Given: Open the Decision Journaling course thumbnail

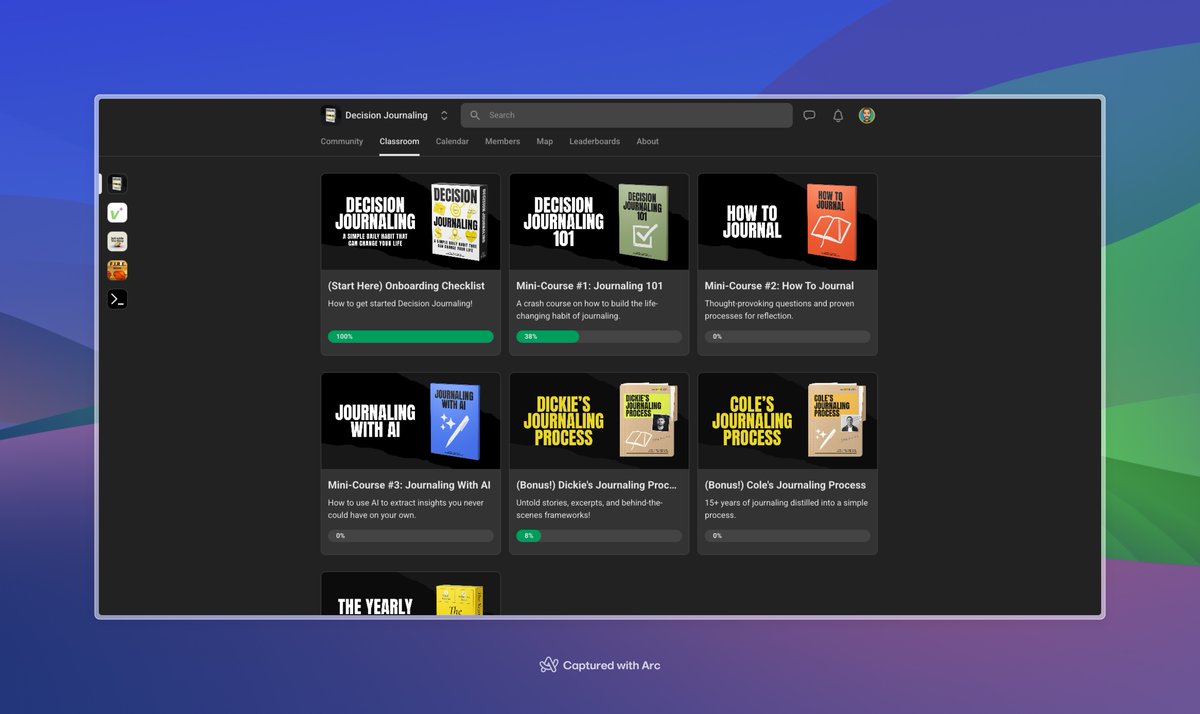Looking at the screenshot, I should tap(410, 221).
